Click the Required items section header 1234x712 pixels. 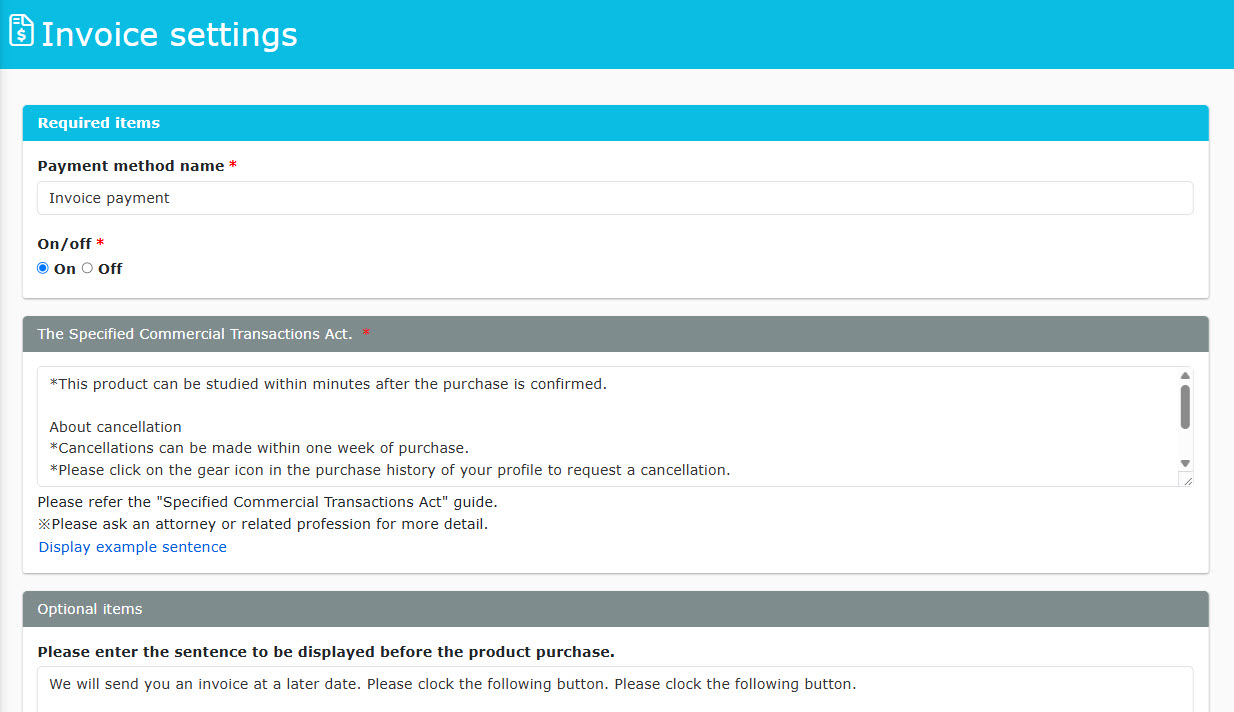(615, 123)
